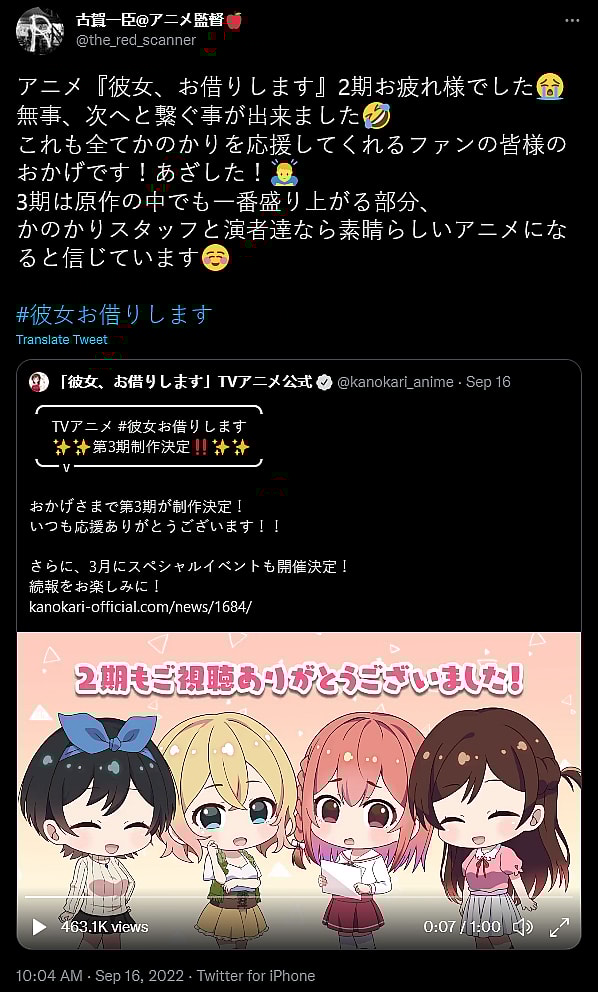Click the Twitter for iPhone source label

click(256, 976)
